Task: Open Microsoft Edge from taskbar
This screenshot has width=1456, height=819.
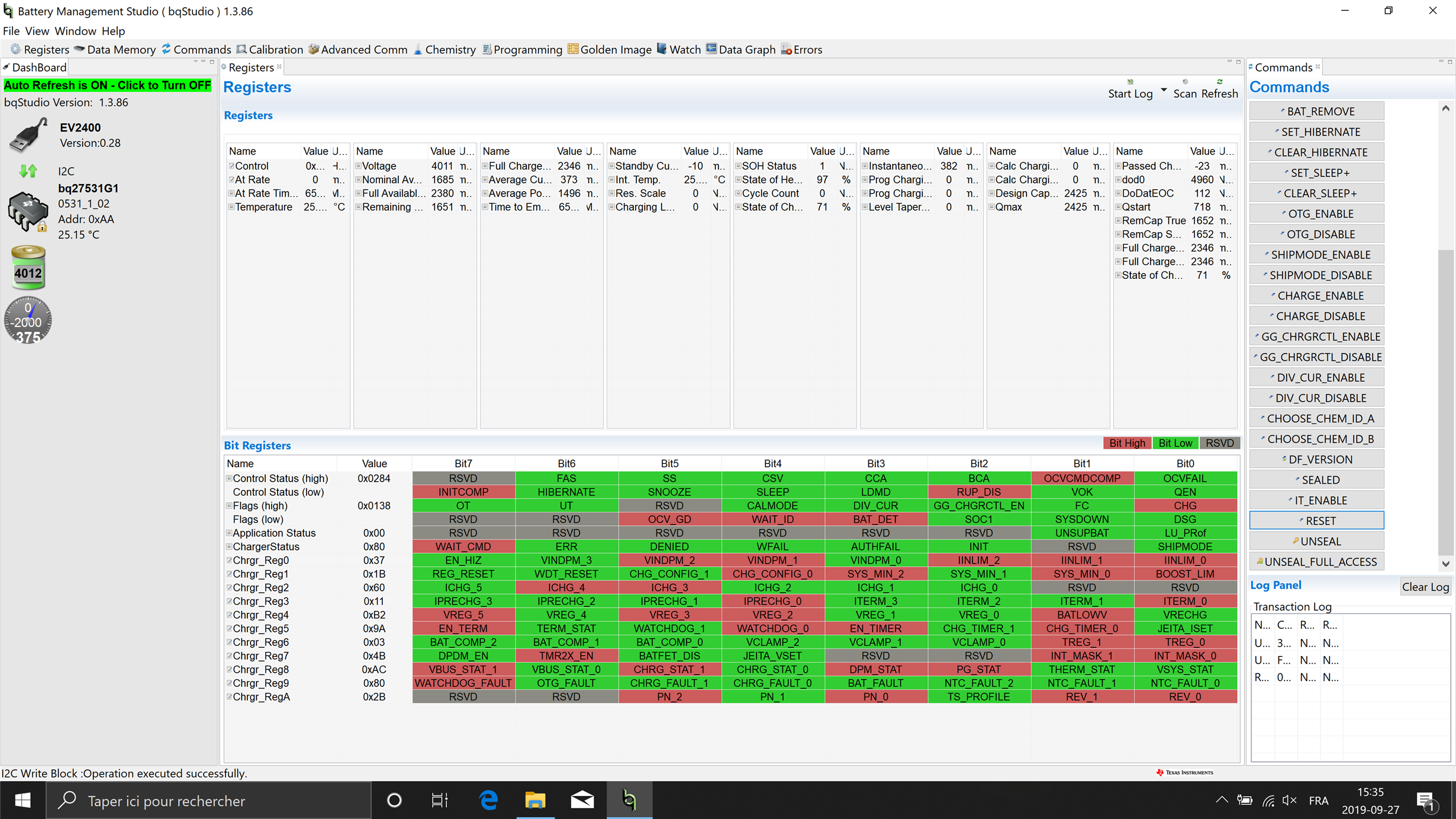Action: tap(488, 801)
